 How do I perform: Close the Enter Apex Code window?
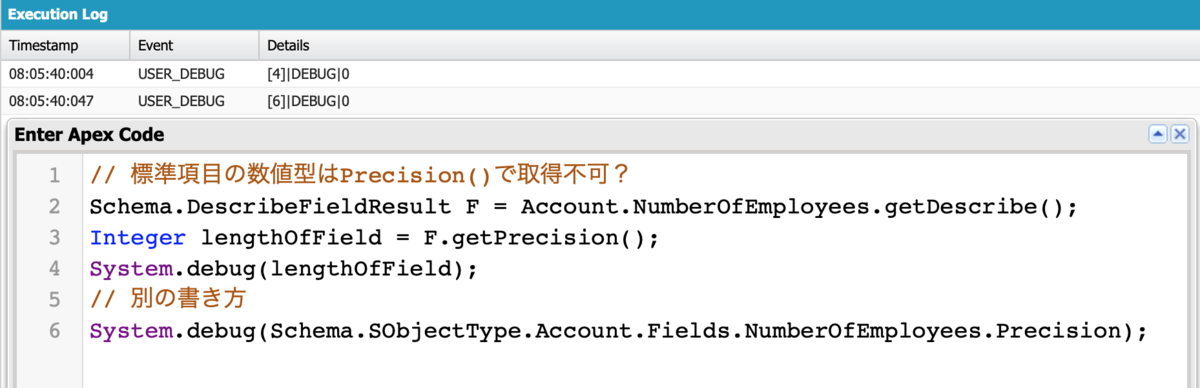point(1179,134)
